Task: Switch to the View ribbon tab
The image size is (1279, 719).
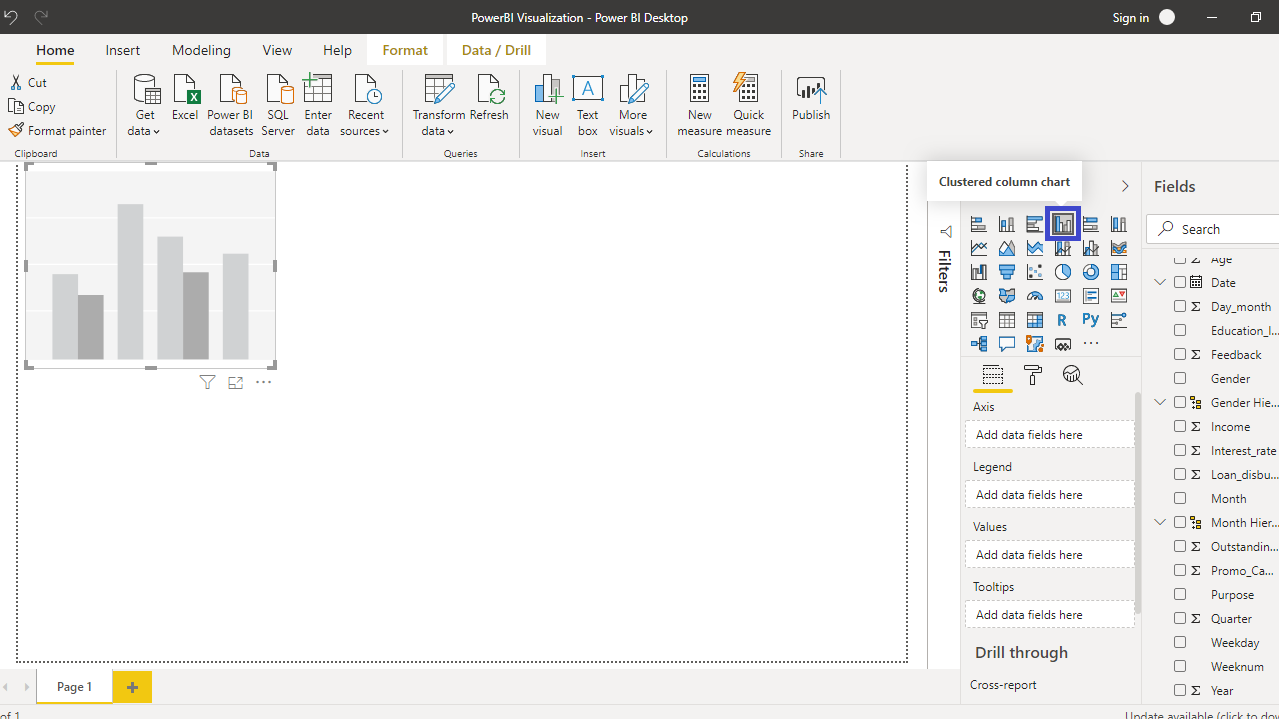Action: [x=277, y=50]
